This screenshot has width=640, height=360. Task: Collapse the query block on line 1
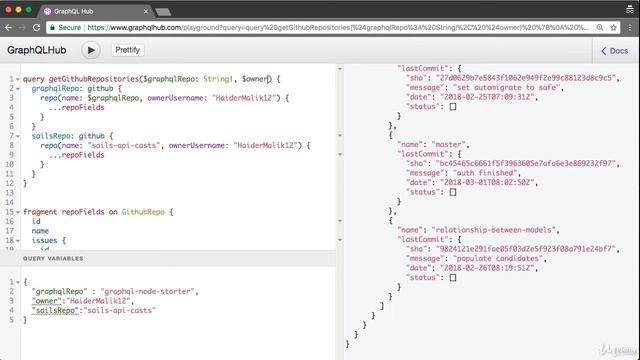tap(18, 79)
